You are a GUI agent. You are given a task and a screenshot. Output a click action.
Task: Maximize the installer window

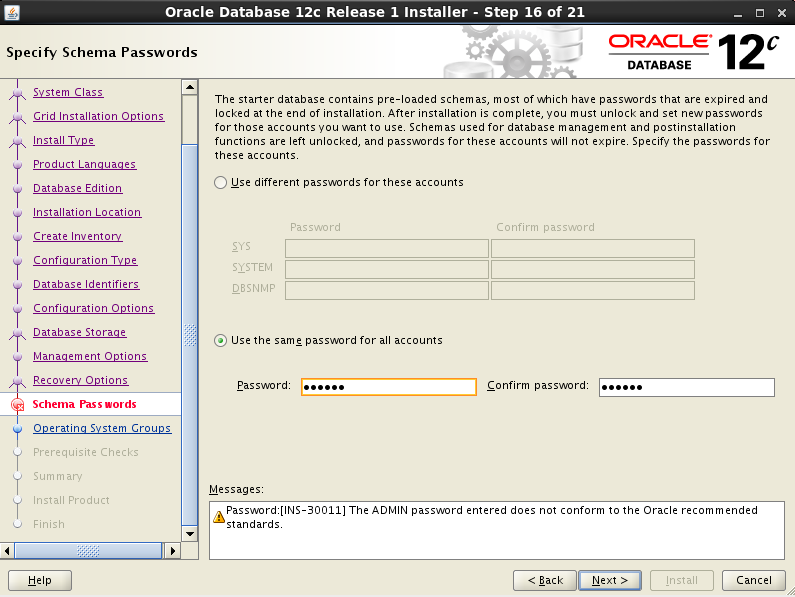pyautogui.click(x=760, y=13)
